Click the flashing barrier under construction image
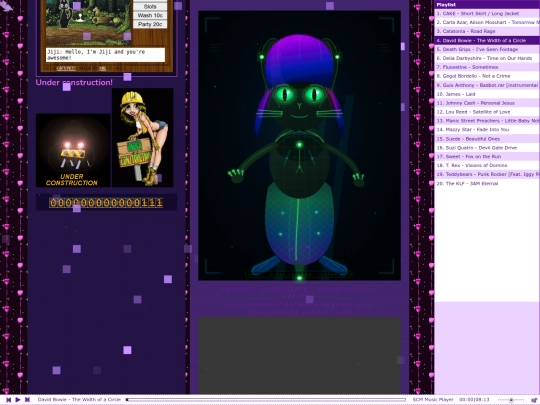Viewport: 540px width, 405px height. 73,150
